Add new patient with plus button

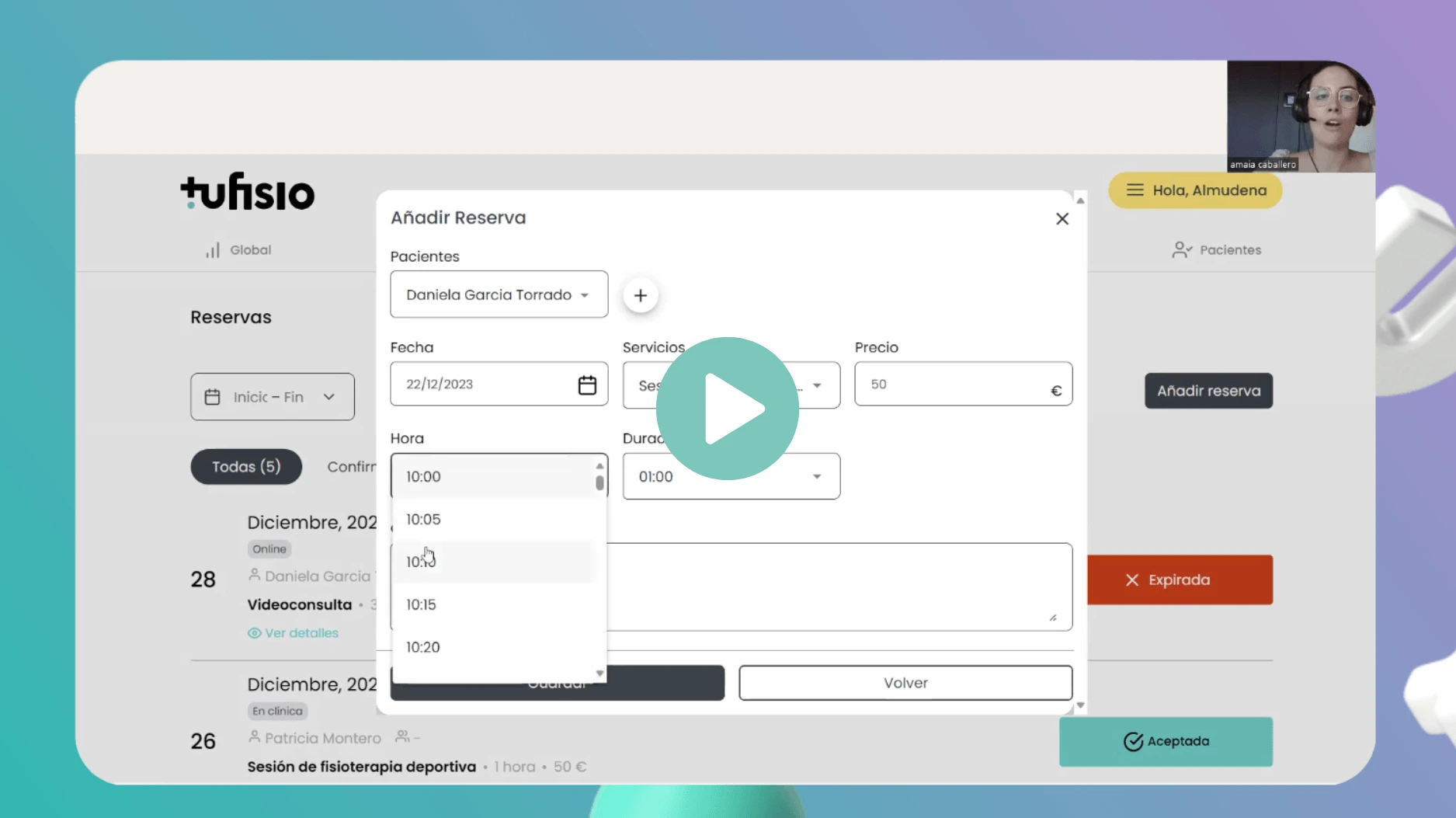pyautogui.click(x=641, y=295)
